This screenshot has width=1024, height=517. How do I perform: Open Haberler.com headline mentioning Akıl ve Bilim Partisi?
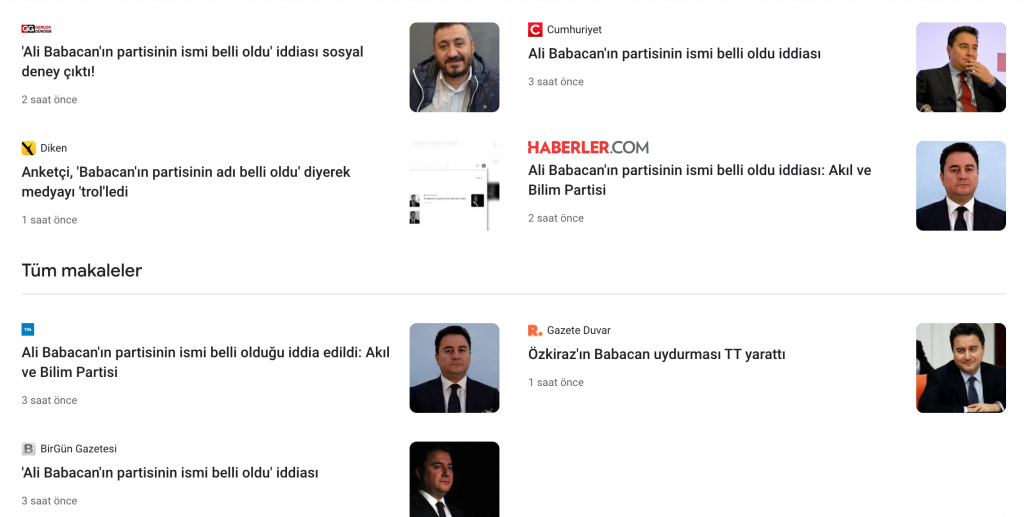699,180
